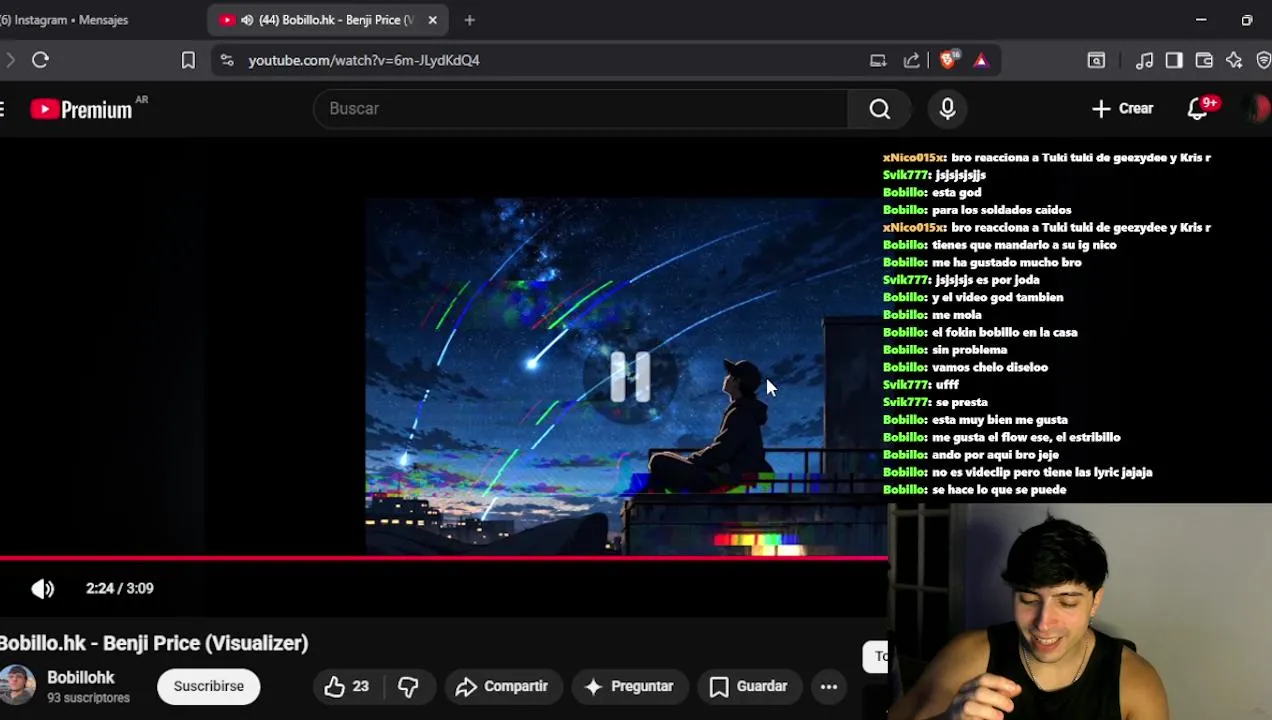Open Brave Rewards triangle icon

(981, 60)
